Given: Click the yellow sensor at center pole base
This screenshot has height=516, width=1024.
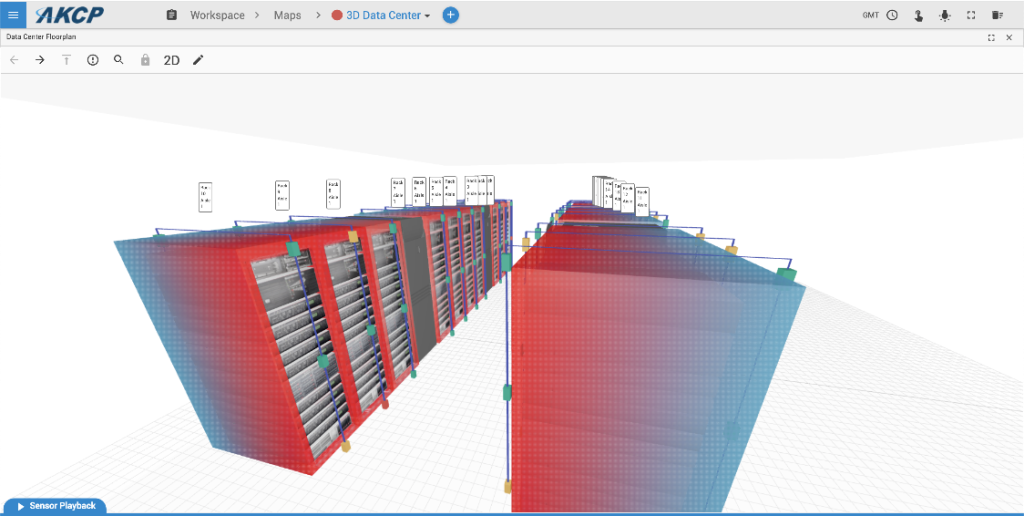Looking at the screenshot, I should (x=507, y=487).
